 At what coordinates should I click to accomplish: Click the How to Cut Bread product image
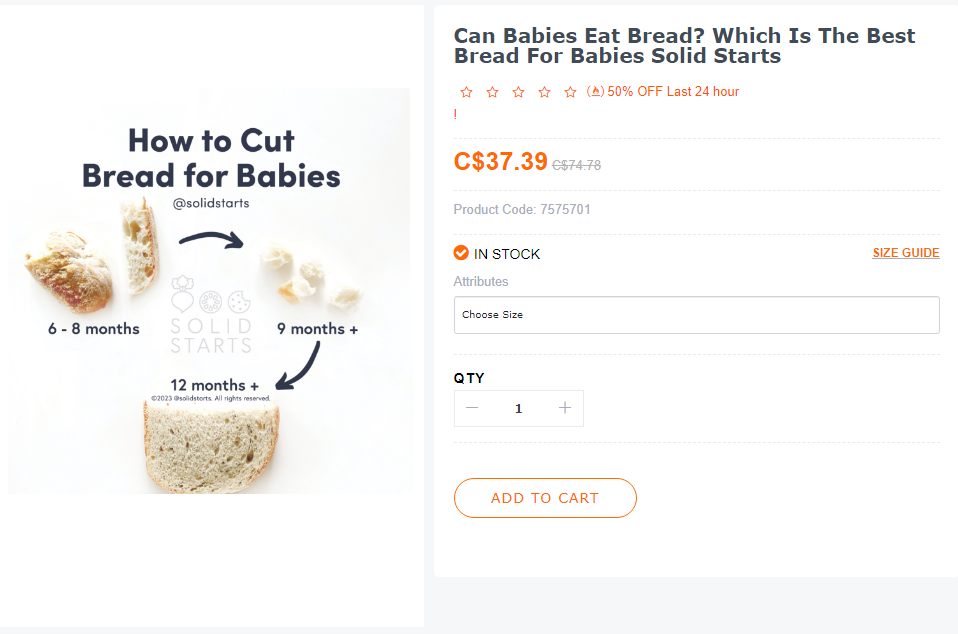pos(209,291)
